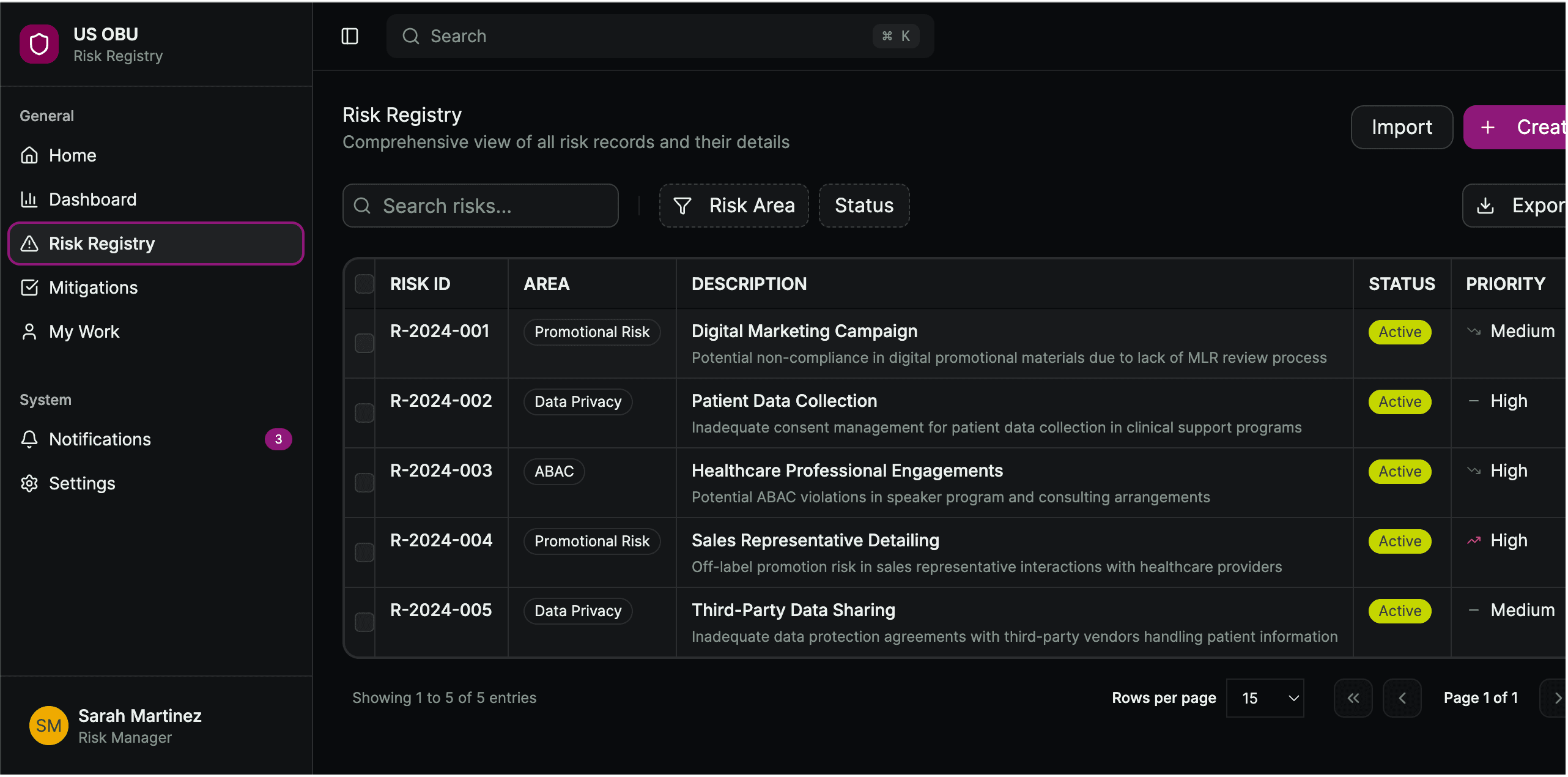Viewport: 1568px width, 777px height.
Task: Click the Active status badge on R-2024-001
Action: click(x=1399, y=332)
